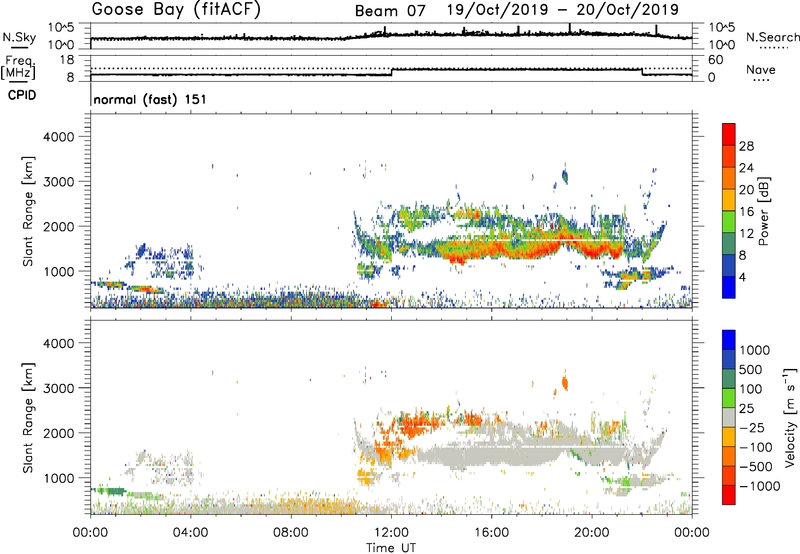Click the "28" Power color bar label

746,146
